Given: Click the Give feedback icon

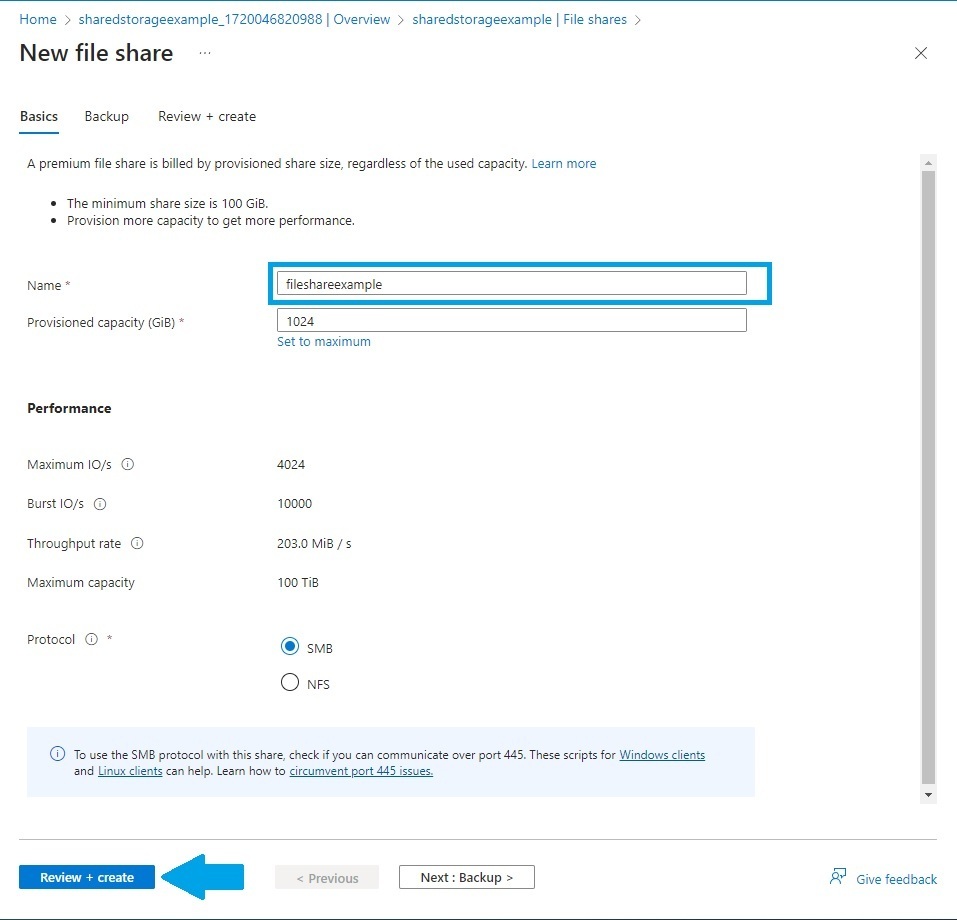Looking at the screenshot, I should 837,876.
